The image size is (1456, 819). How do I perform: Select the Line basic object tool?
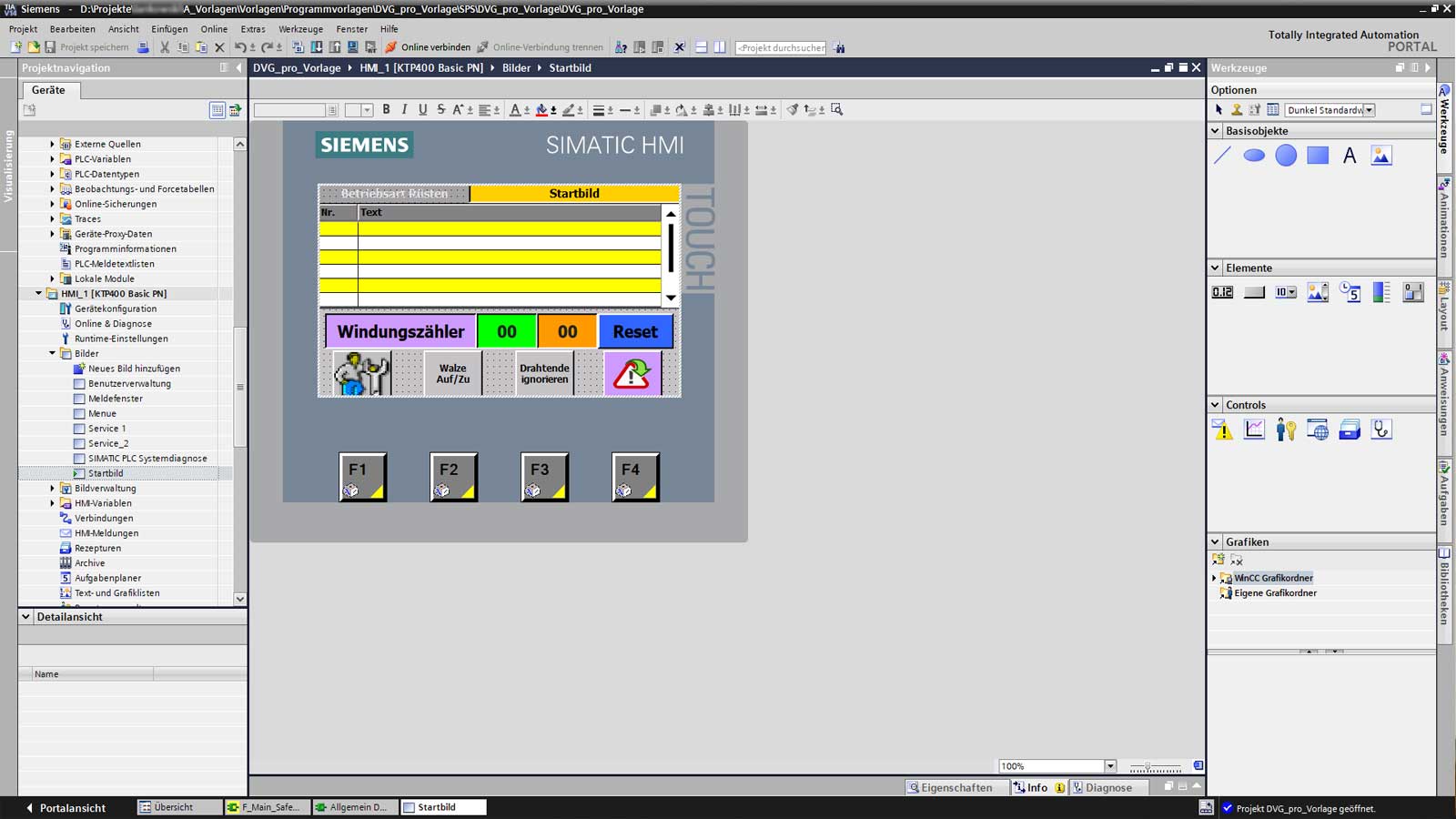1222,156
